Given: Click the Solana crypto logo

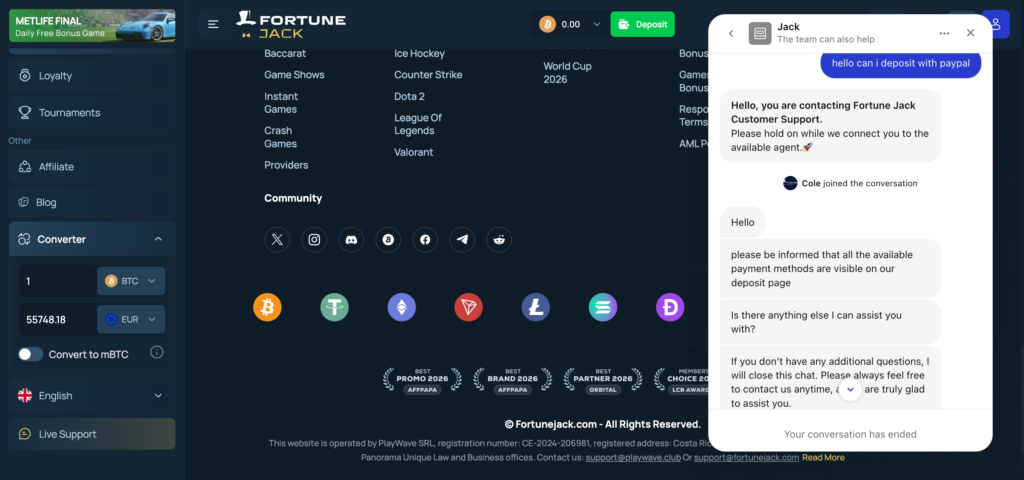Looking at the screenshot, I should point(603,307).
